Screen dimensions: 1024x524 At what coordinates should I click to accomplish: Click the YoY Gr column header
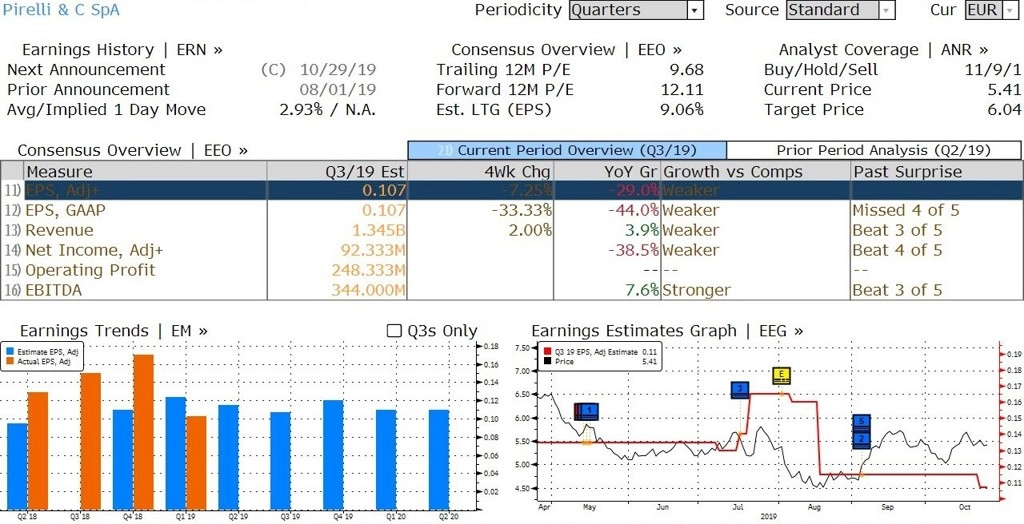click(607, 171)
